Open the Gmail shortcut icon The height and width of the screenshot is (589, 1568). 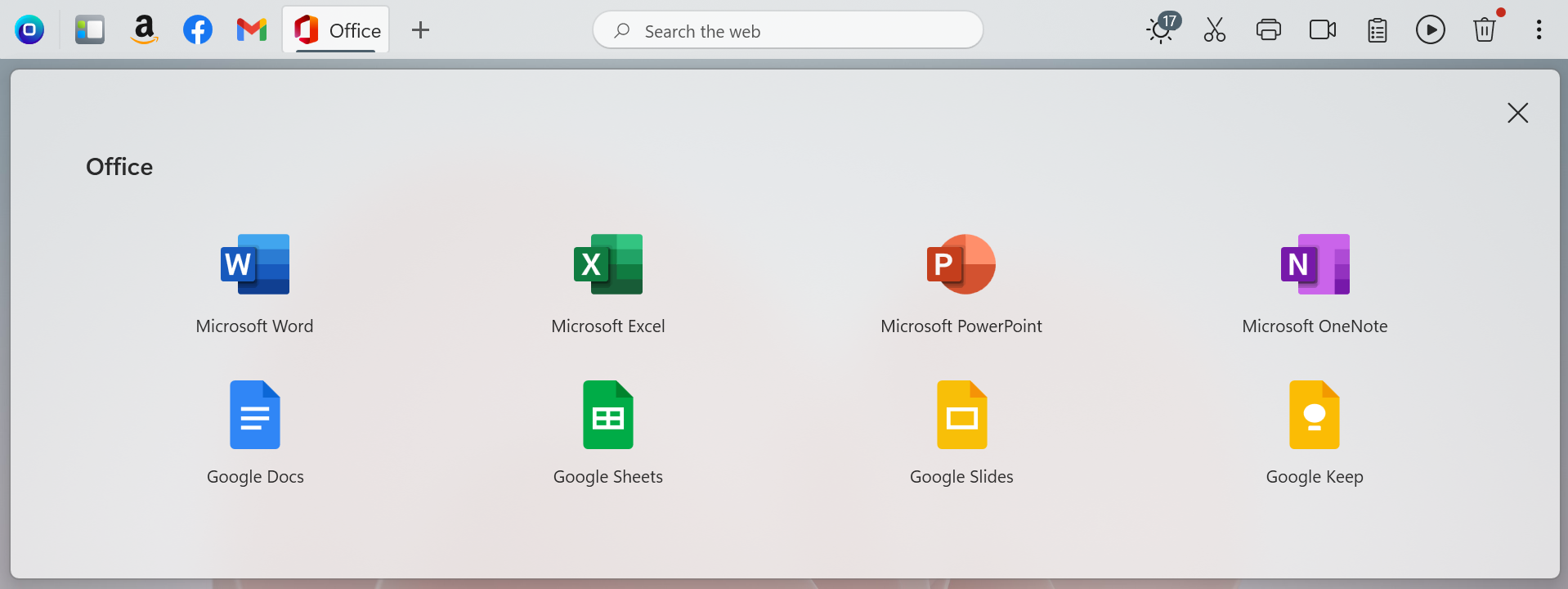pos(252,30)
